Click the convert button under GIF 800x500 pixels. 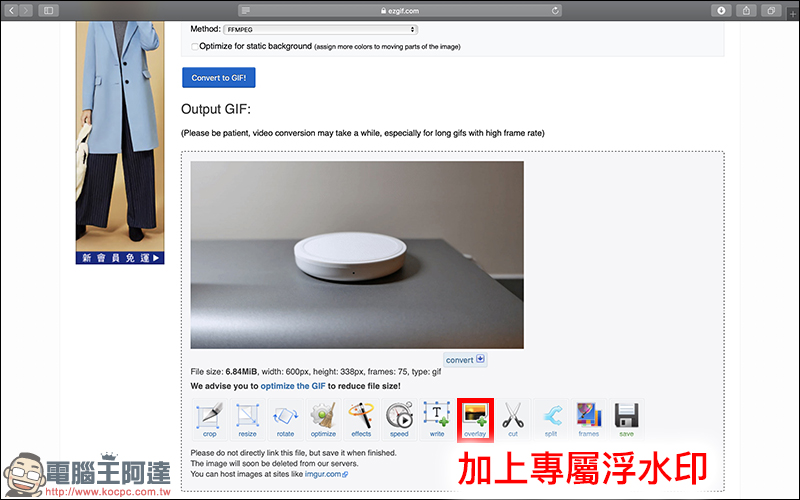click(x=465, y=359)
